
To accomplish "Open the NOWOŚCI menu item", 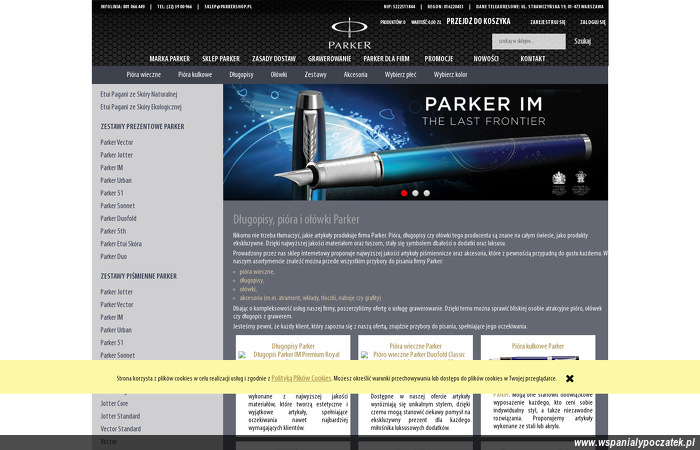I will tap(486, 58).
